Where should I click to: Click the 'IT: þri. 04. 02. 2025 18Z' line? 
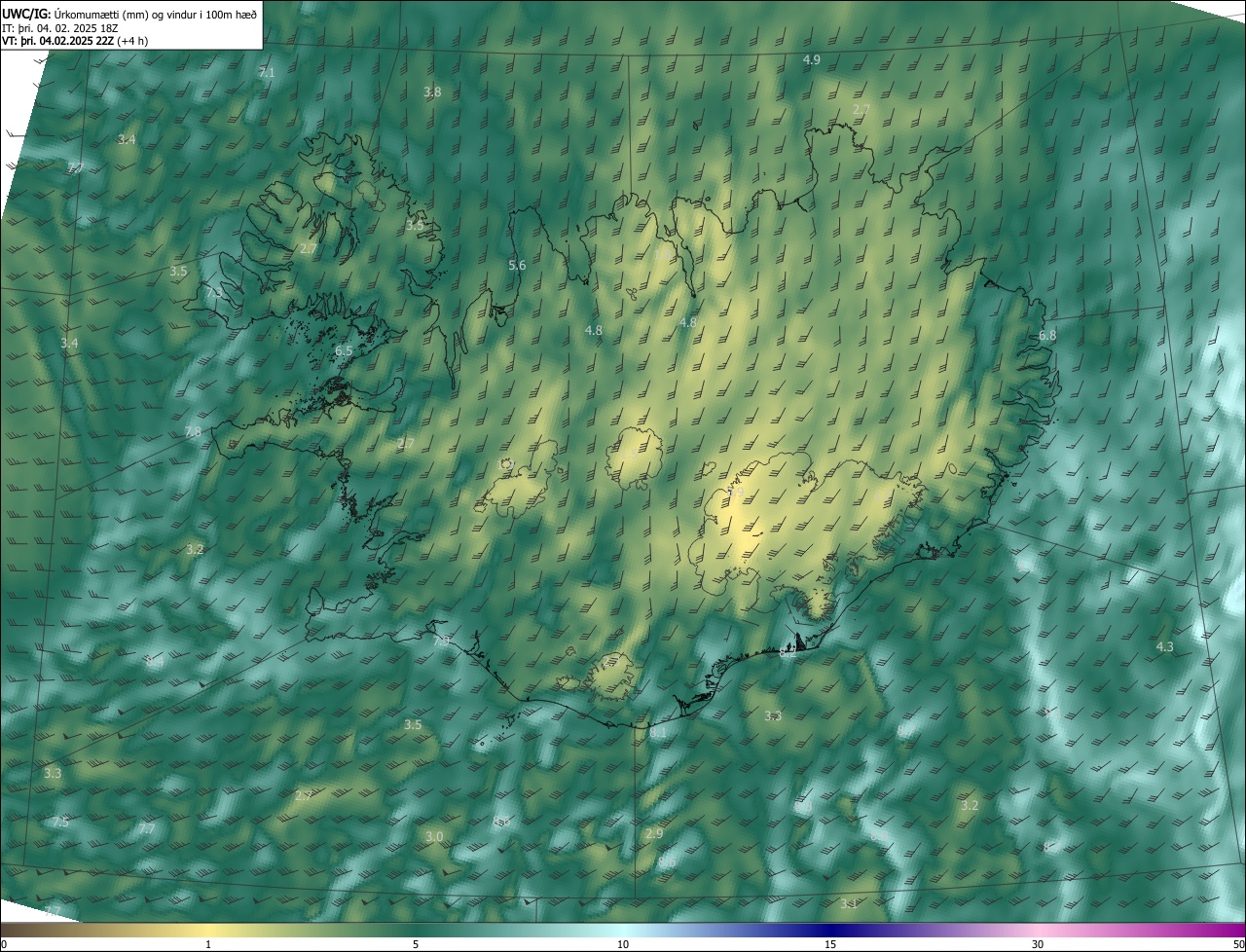60,27
